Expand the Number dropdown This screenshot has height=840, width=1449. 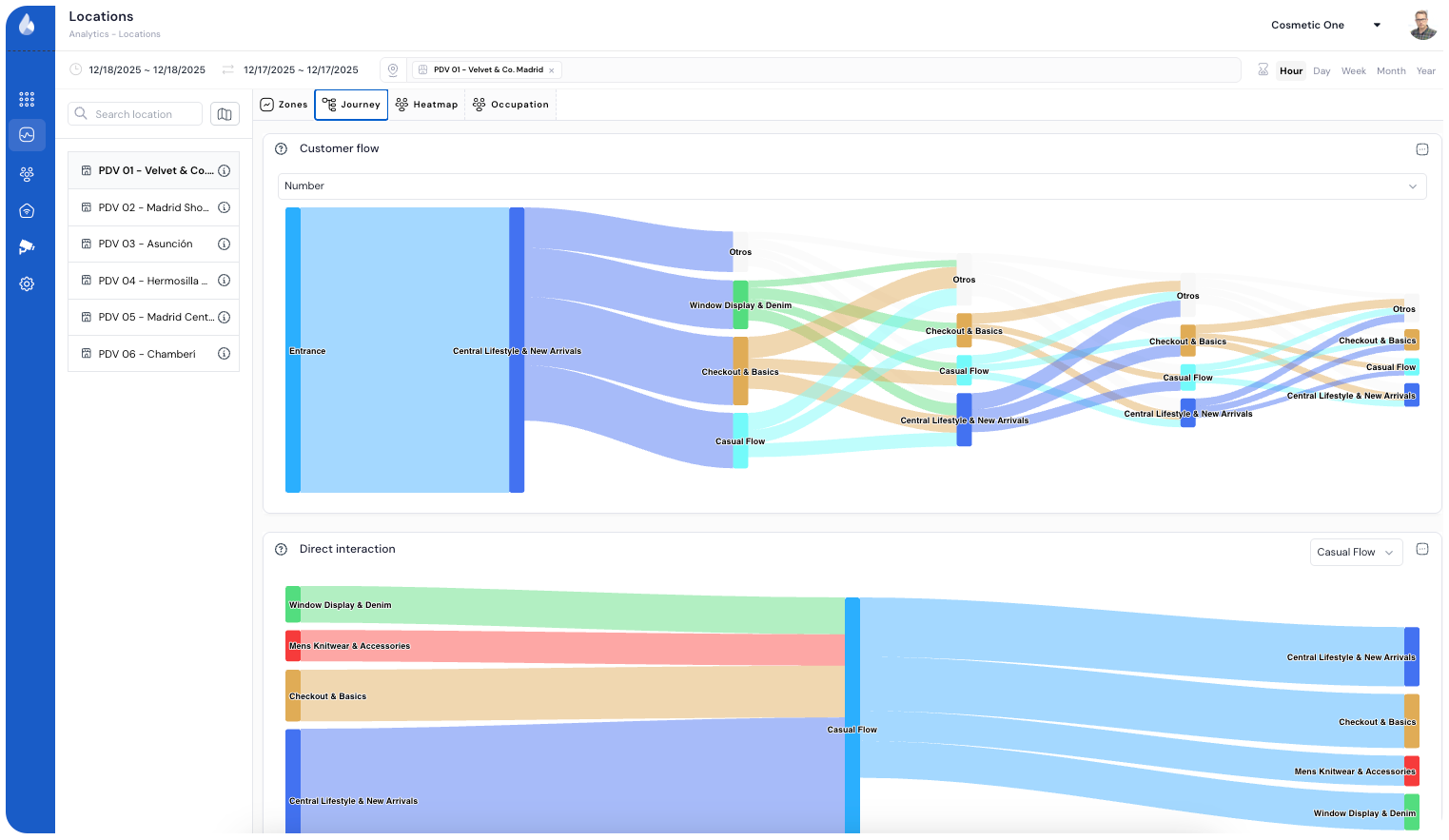point(852,186)
